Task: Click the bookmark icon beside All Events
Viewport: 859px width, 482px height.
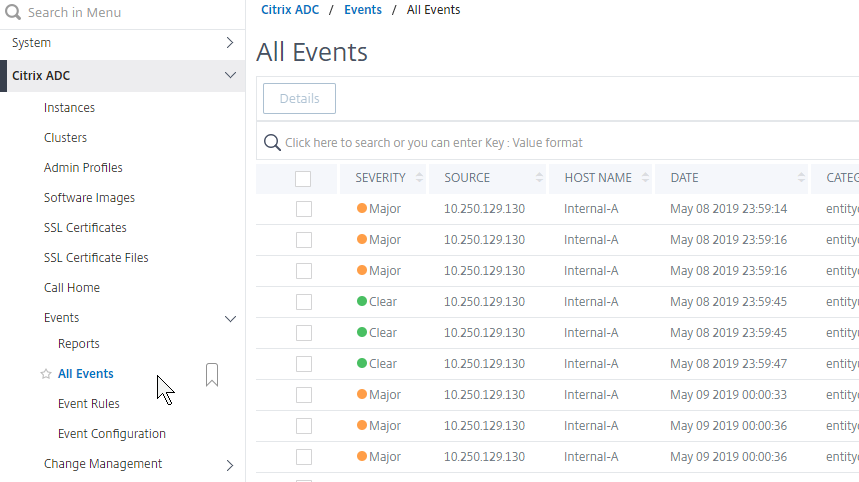Action: click(x=212, y=375)
